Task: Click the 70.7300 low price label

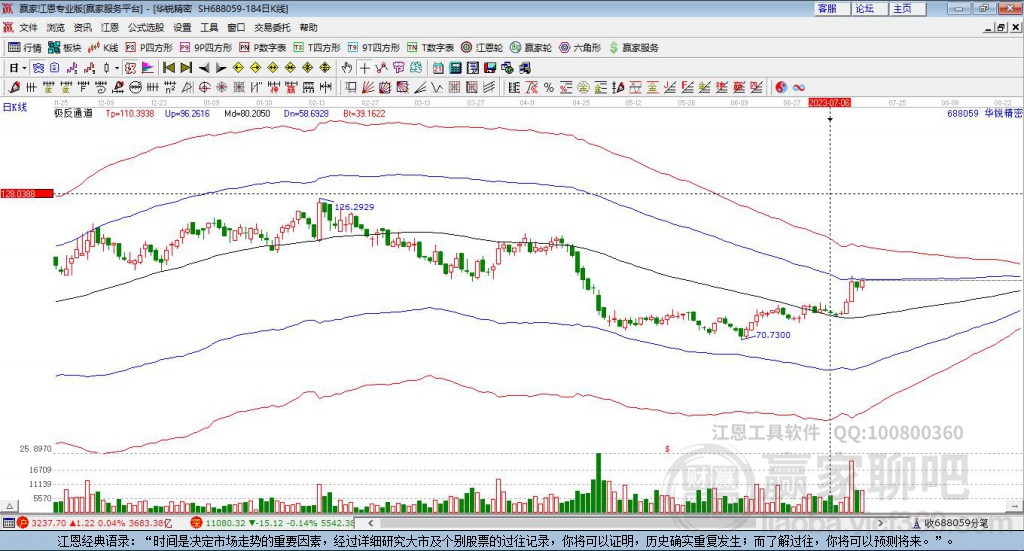Action: pyautogui.click(x=773, y=335)
